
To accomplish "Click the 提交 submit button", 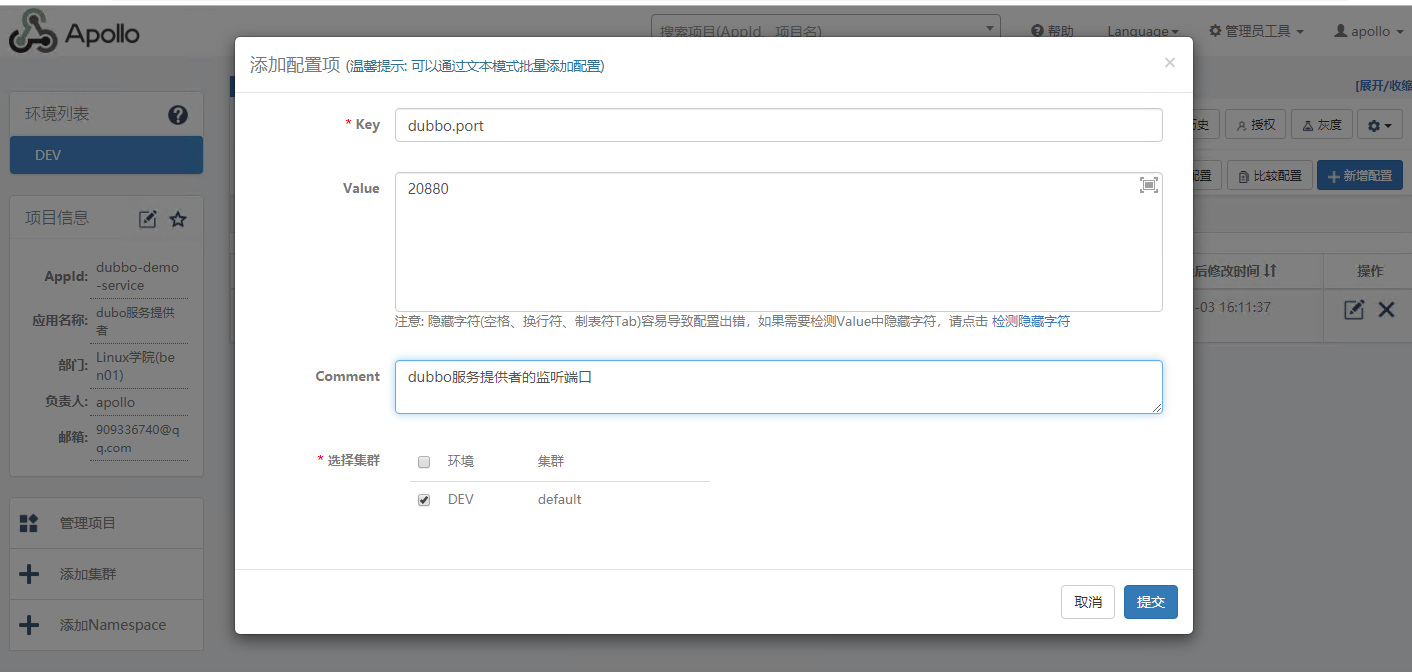I will 1150,602.
